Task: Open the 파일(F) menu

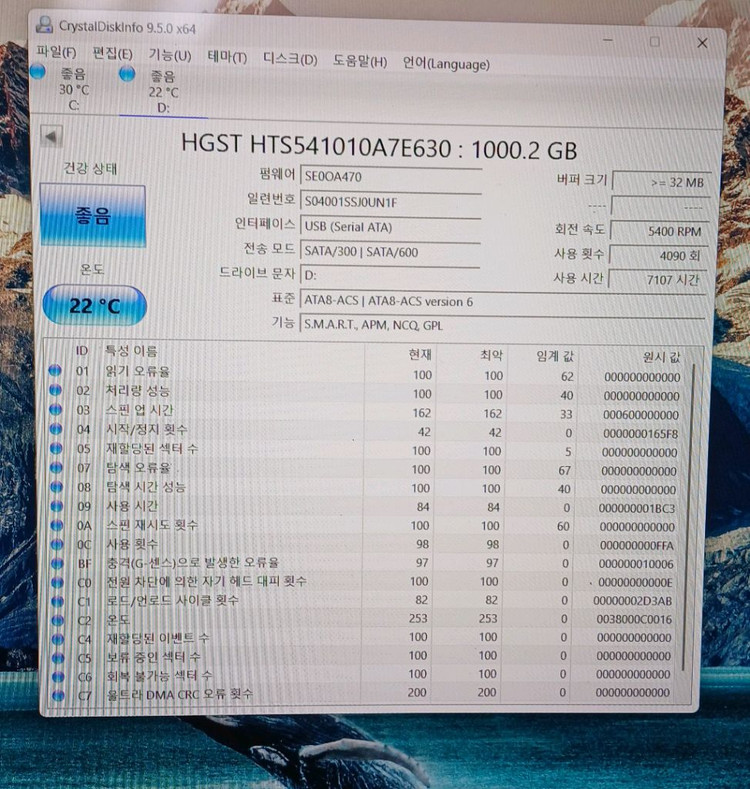Action: (56, 52)
